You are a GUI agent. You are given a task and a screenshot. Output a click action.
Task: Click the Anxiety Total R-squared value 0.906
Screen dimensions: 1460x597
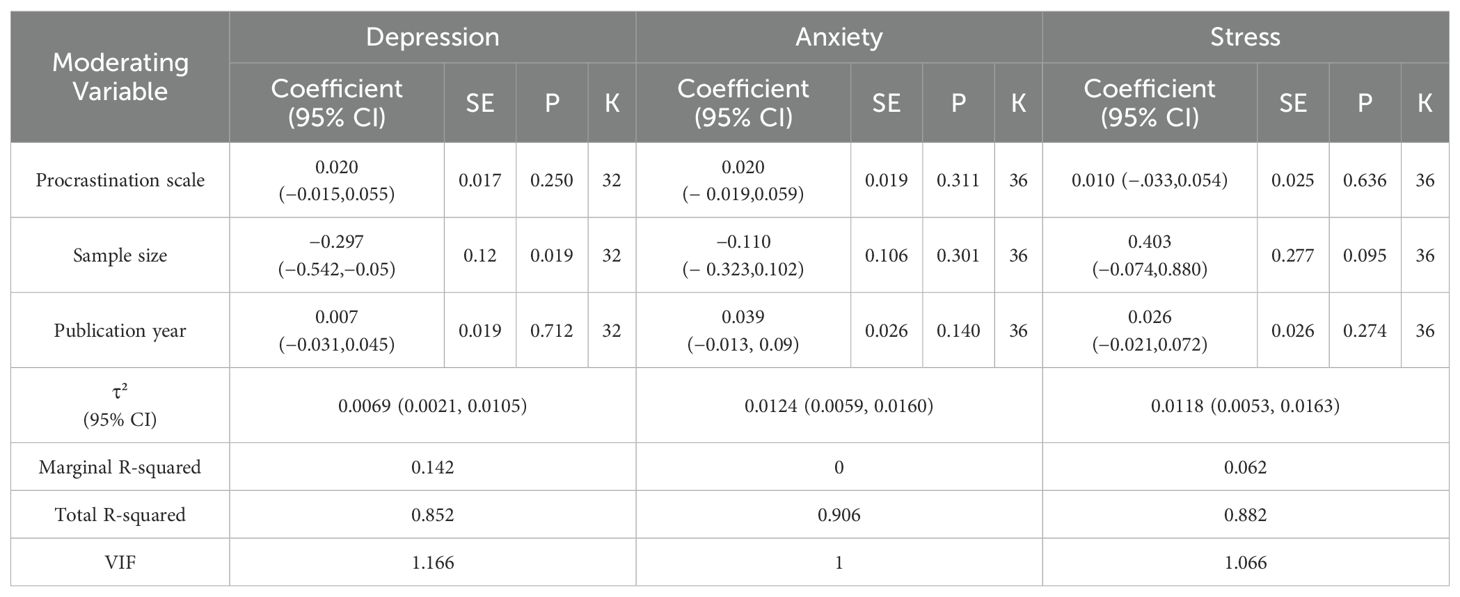838,515
